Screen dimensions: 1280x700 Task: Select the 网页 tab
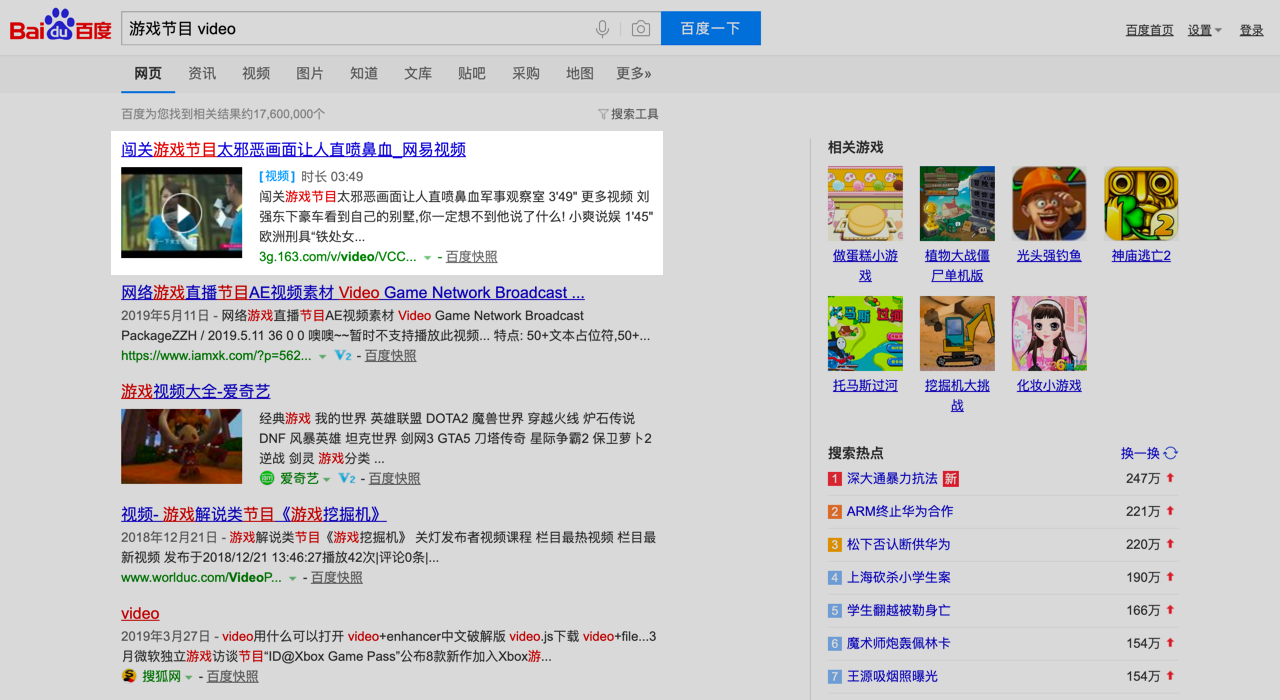click(148, 73)
